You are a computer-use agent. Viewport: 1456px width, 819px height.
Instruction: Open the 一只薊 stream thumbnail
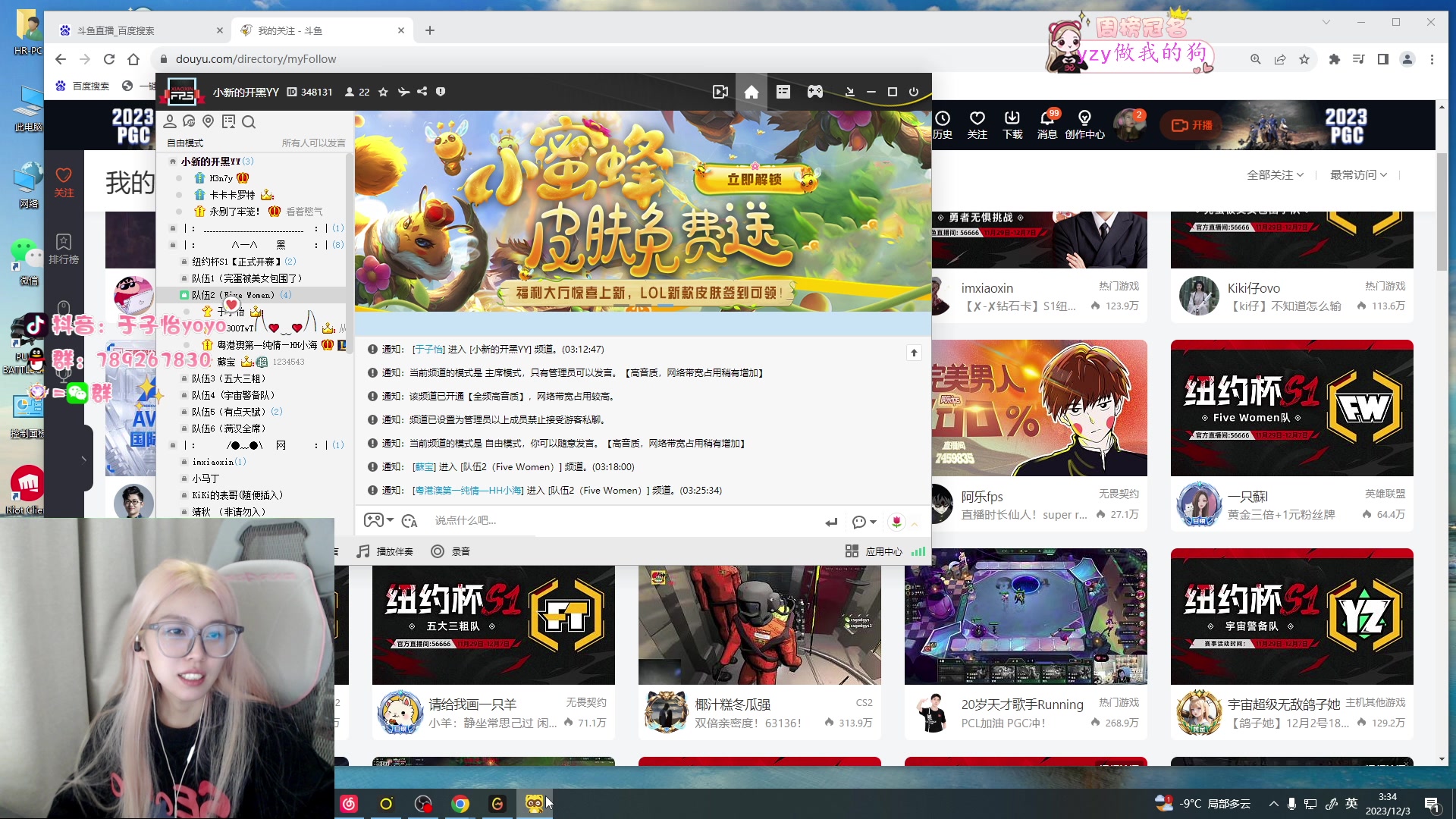click(1291, 408)
